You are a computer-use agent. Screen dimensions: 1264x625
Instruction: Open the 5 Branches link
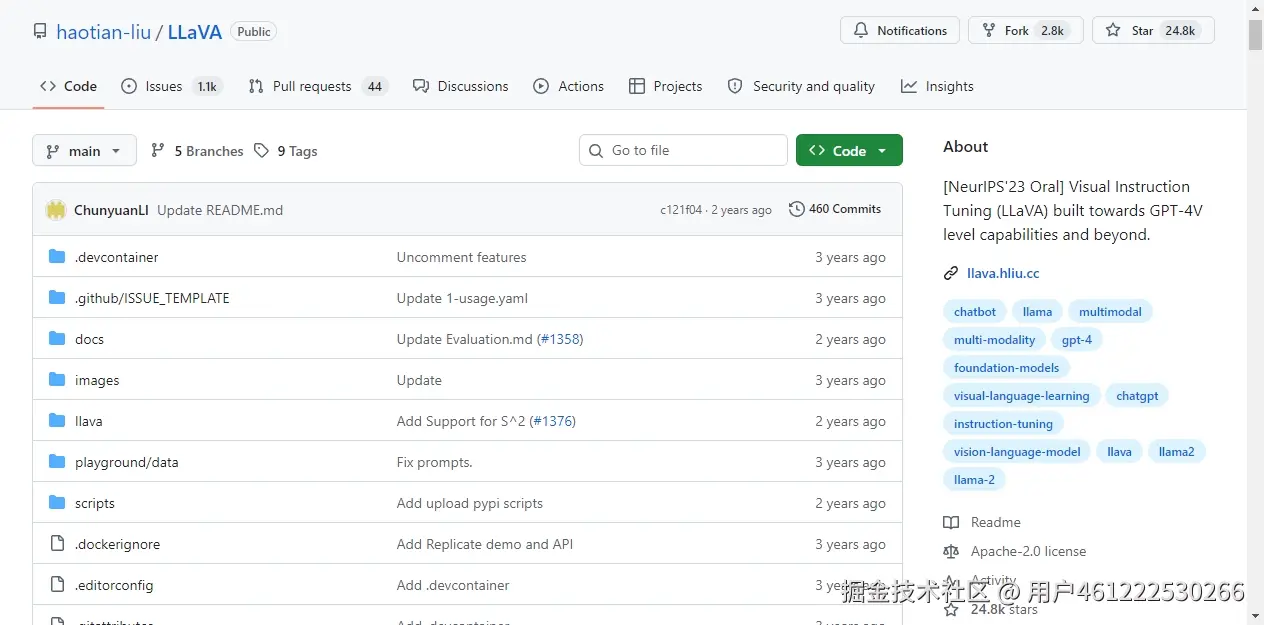coord(198,151)
